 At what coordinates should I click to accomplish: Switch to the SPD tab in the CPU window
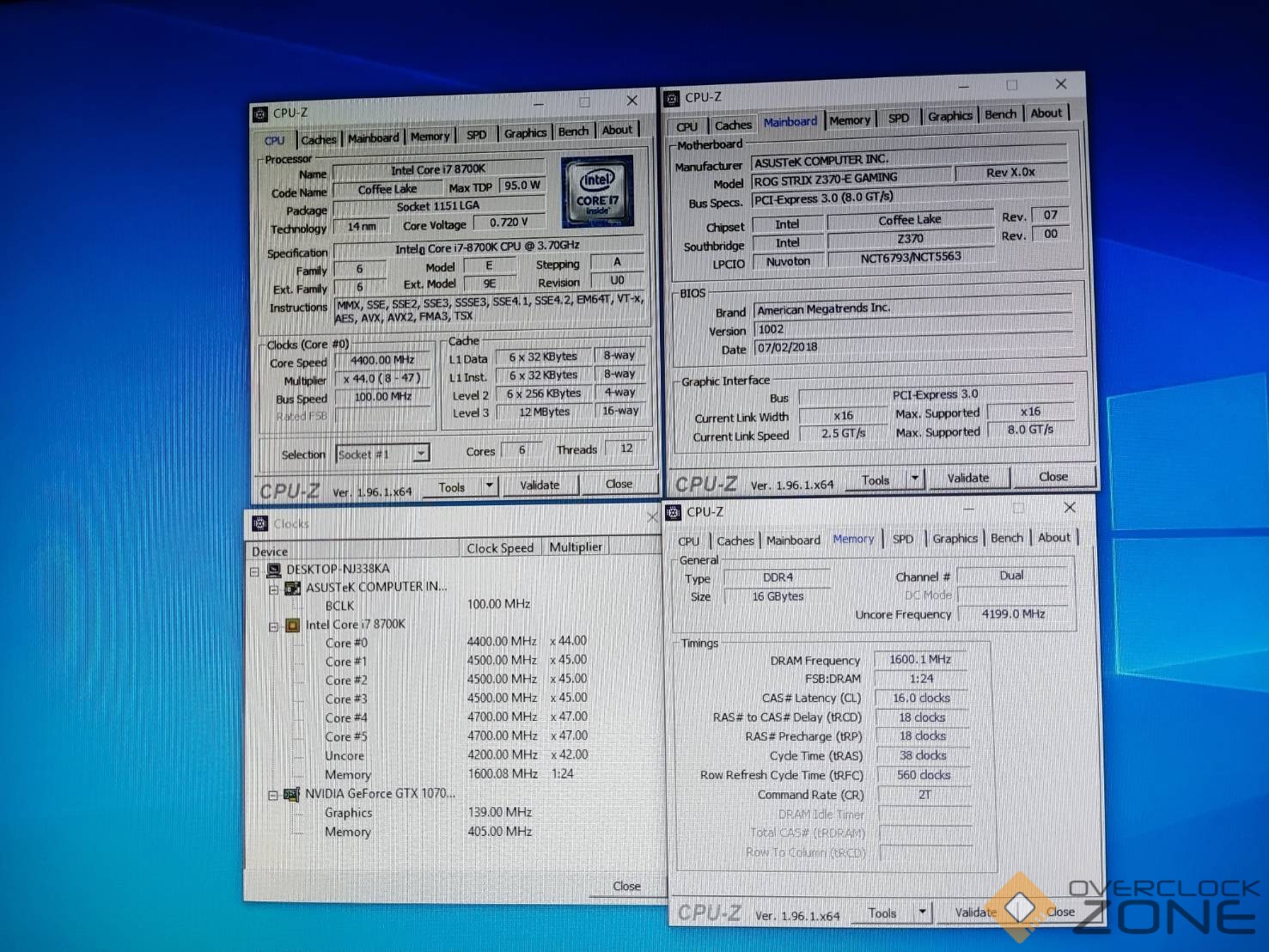[477, 134]
